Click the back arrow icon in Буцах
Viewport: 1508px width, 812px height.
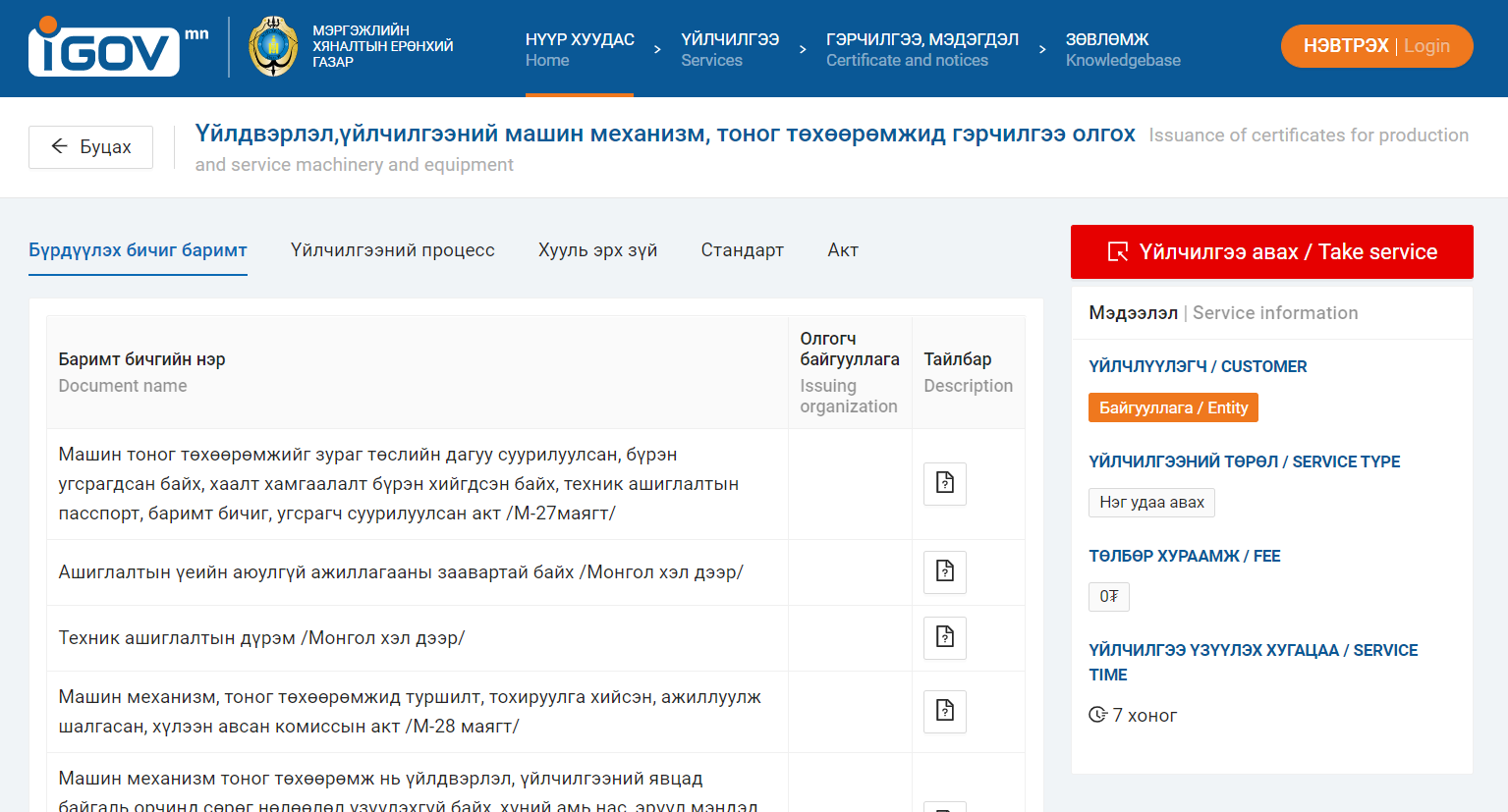[x=60, y=146]
